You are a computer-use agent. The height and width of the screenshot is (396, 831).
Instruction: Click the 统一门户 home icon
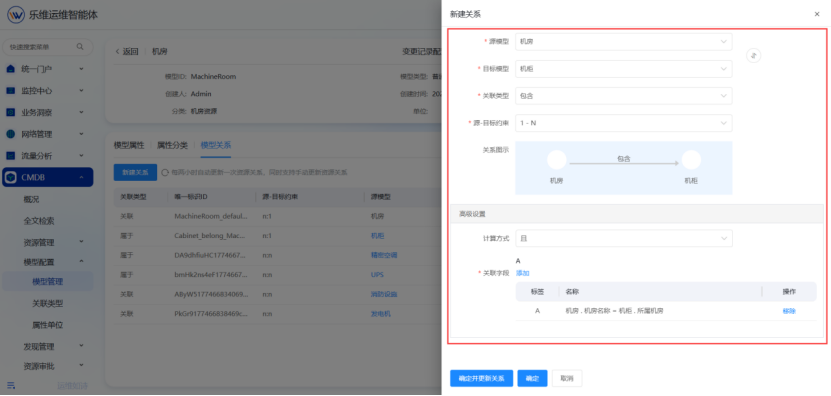tap(11, 69)
